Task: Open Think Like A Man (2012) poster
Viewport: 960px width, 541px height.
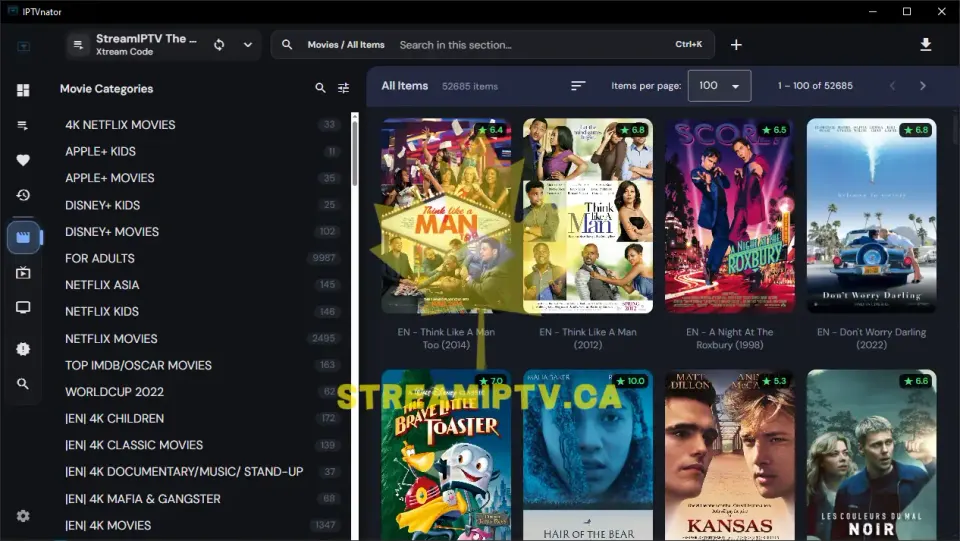Action: point(588,216)
